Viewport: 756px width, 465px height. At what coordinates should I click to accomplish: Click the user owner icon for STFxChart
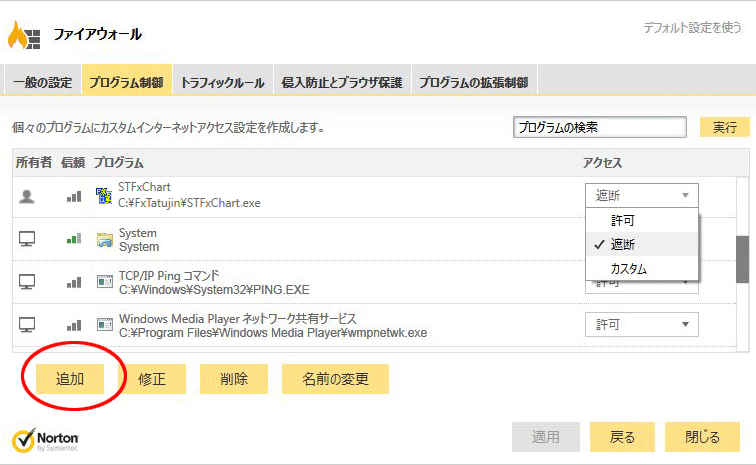(27, 196)
